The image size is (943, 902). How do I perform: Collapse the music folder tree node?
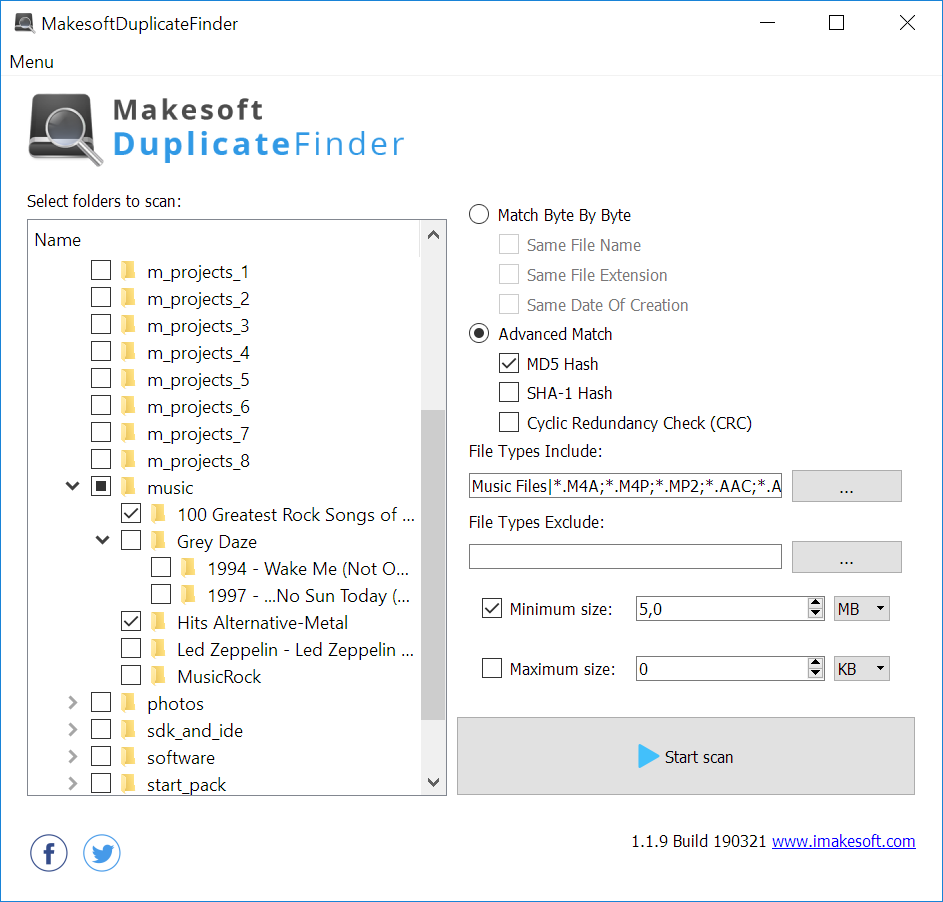click(x=72, y=487)
